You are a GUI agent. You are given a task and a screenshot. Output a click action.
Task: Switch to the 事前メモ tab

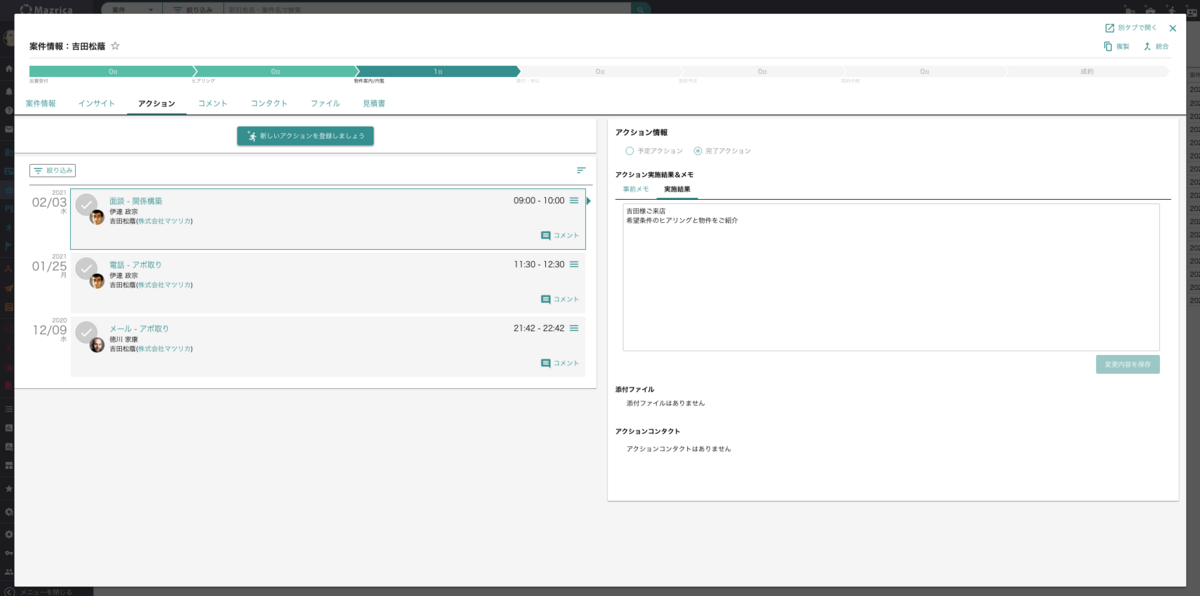636,189
